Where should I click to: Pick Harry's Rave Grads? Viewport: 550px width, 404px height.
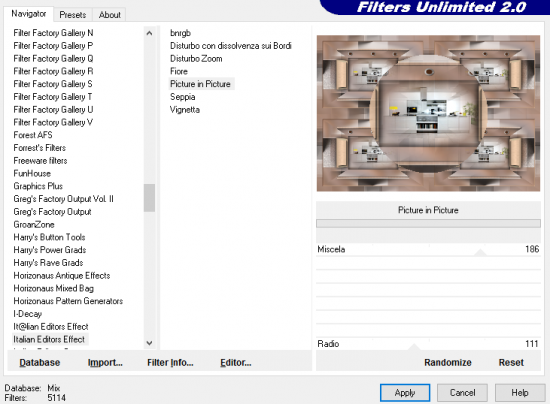pos(48,263)
